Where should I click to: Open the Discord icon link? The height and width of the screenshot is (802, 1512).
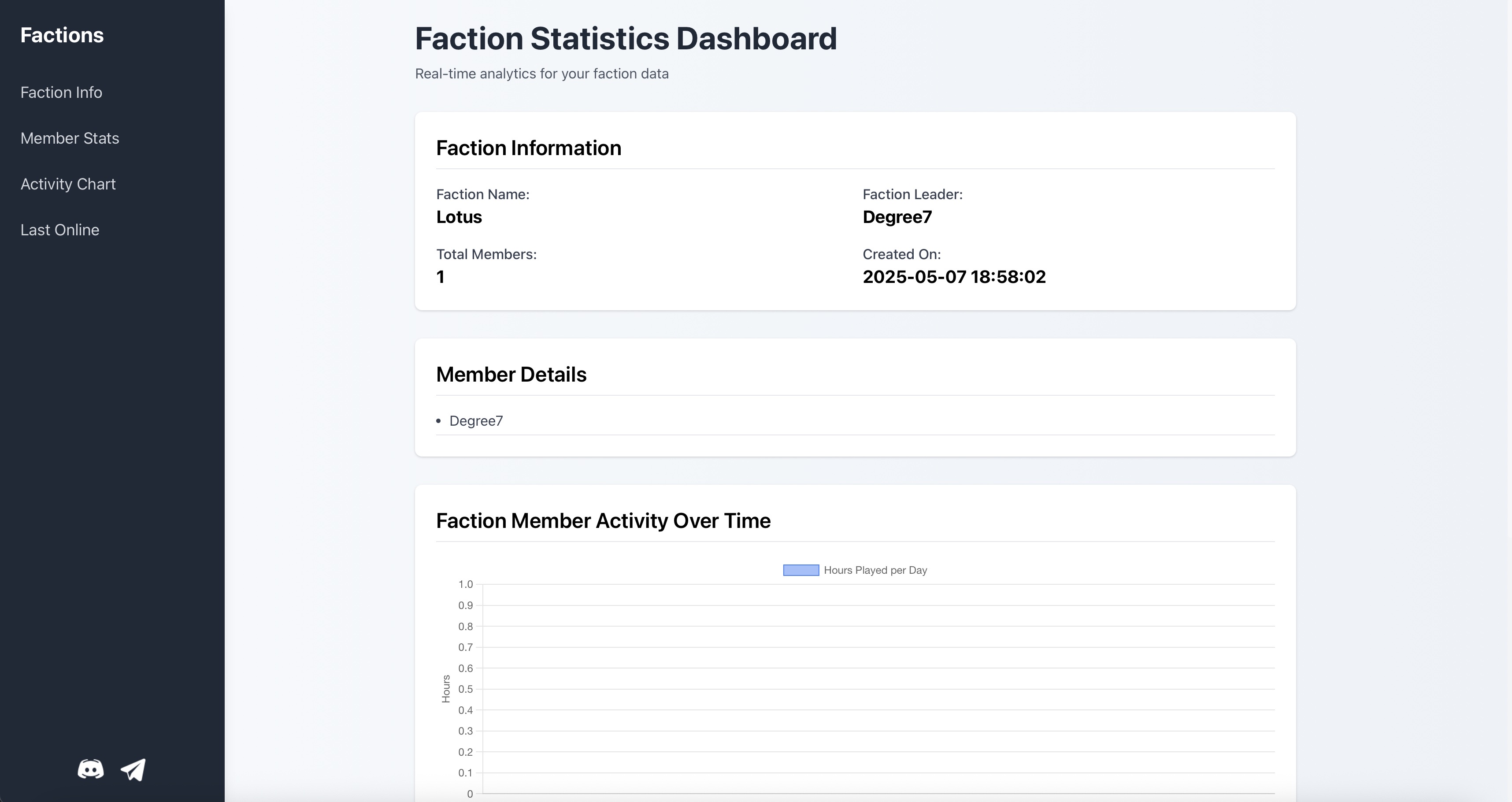(90, 769)
